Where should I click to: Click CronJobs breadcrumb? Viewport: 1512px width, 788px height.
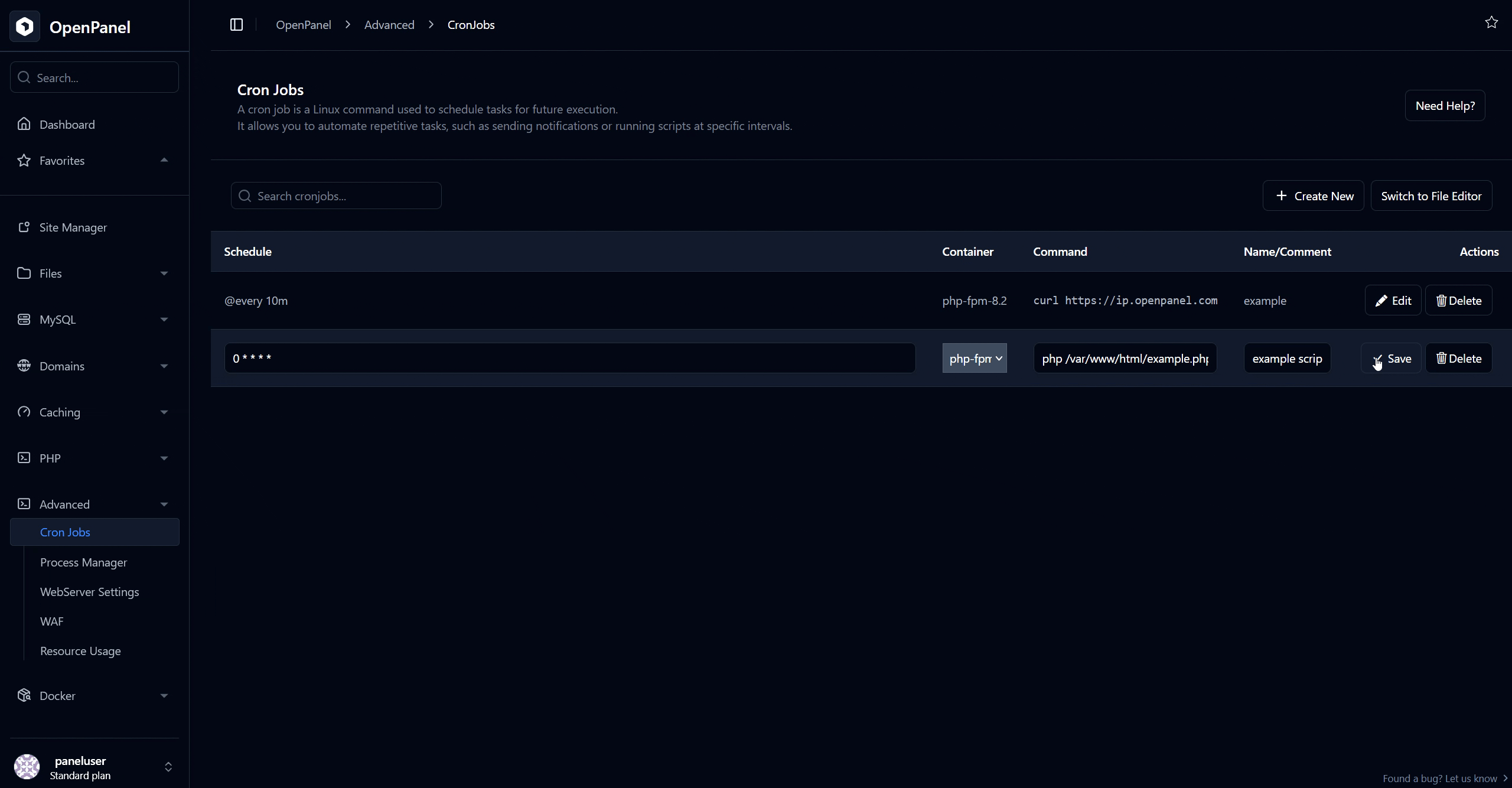pos(471,25)
